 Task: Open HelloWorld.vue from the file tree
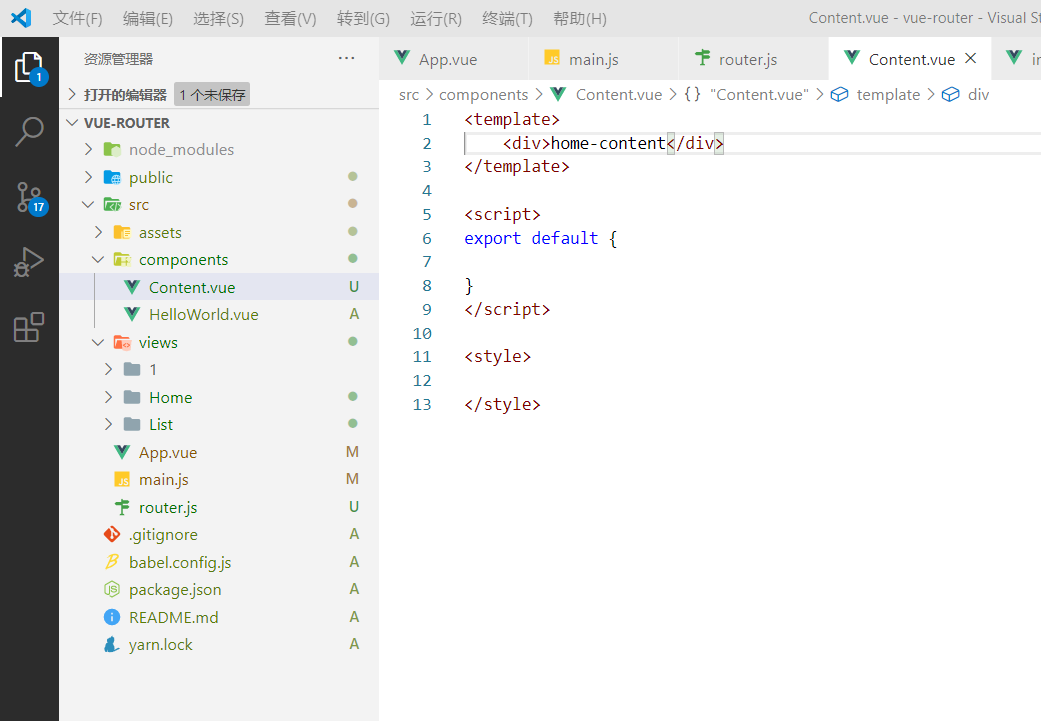219,314
